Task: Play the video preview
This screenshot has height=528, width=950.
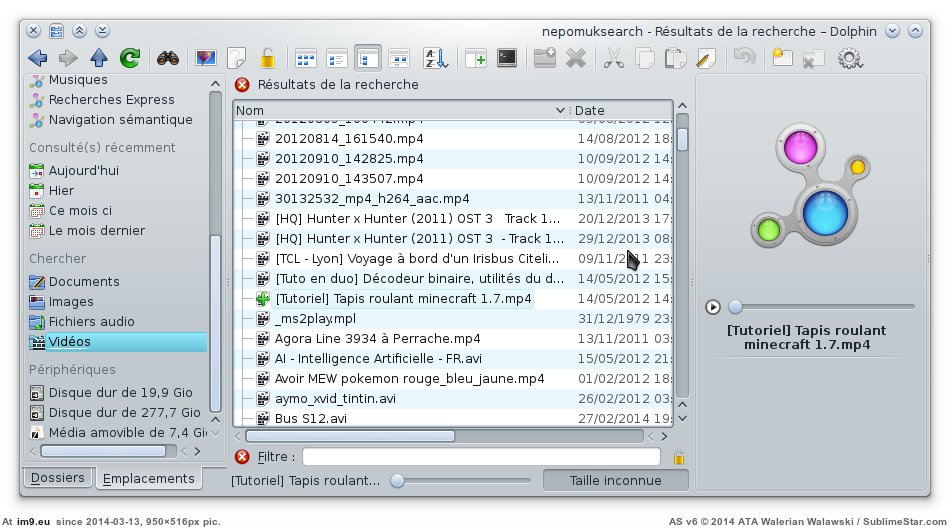Action: [713, 307]
